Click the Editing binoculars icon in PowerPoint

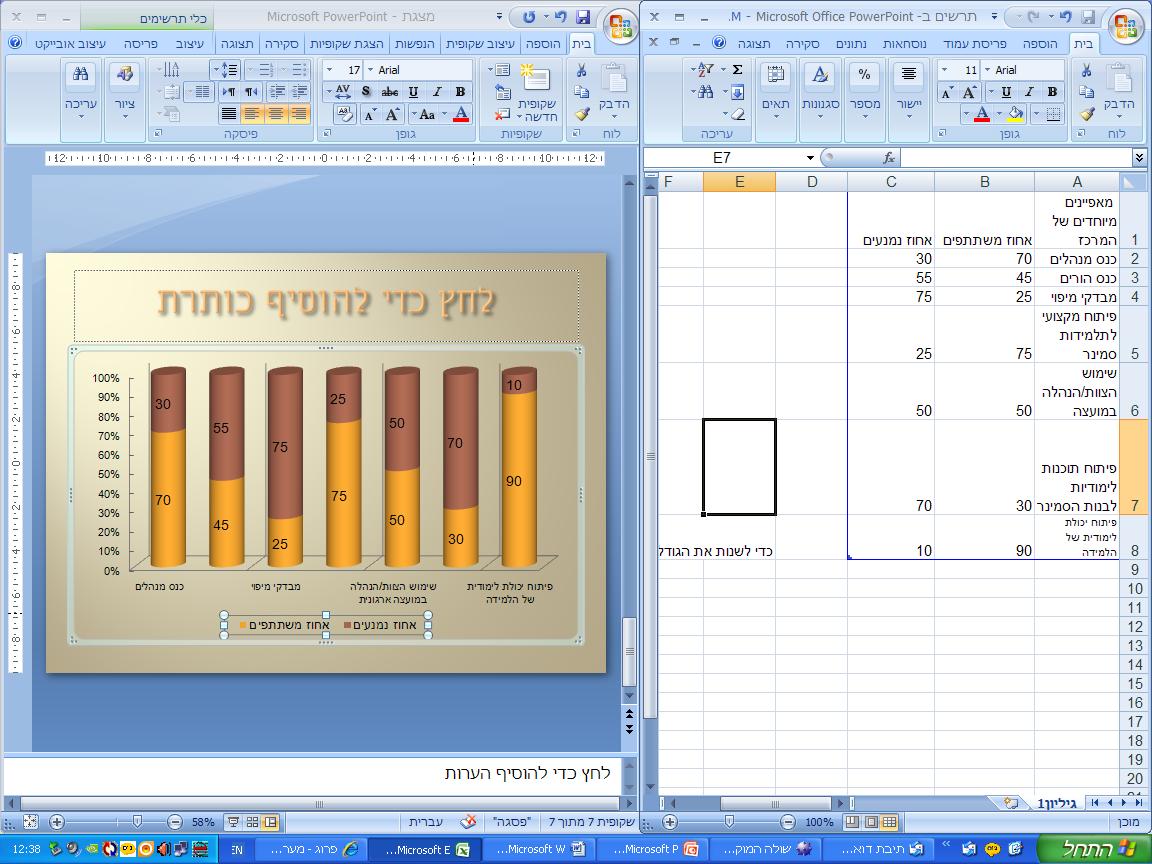(x=81, y=74)
